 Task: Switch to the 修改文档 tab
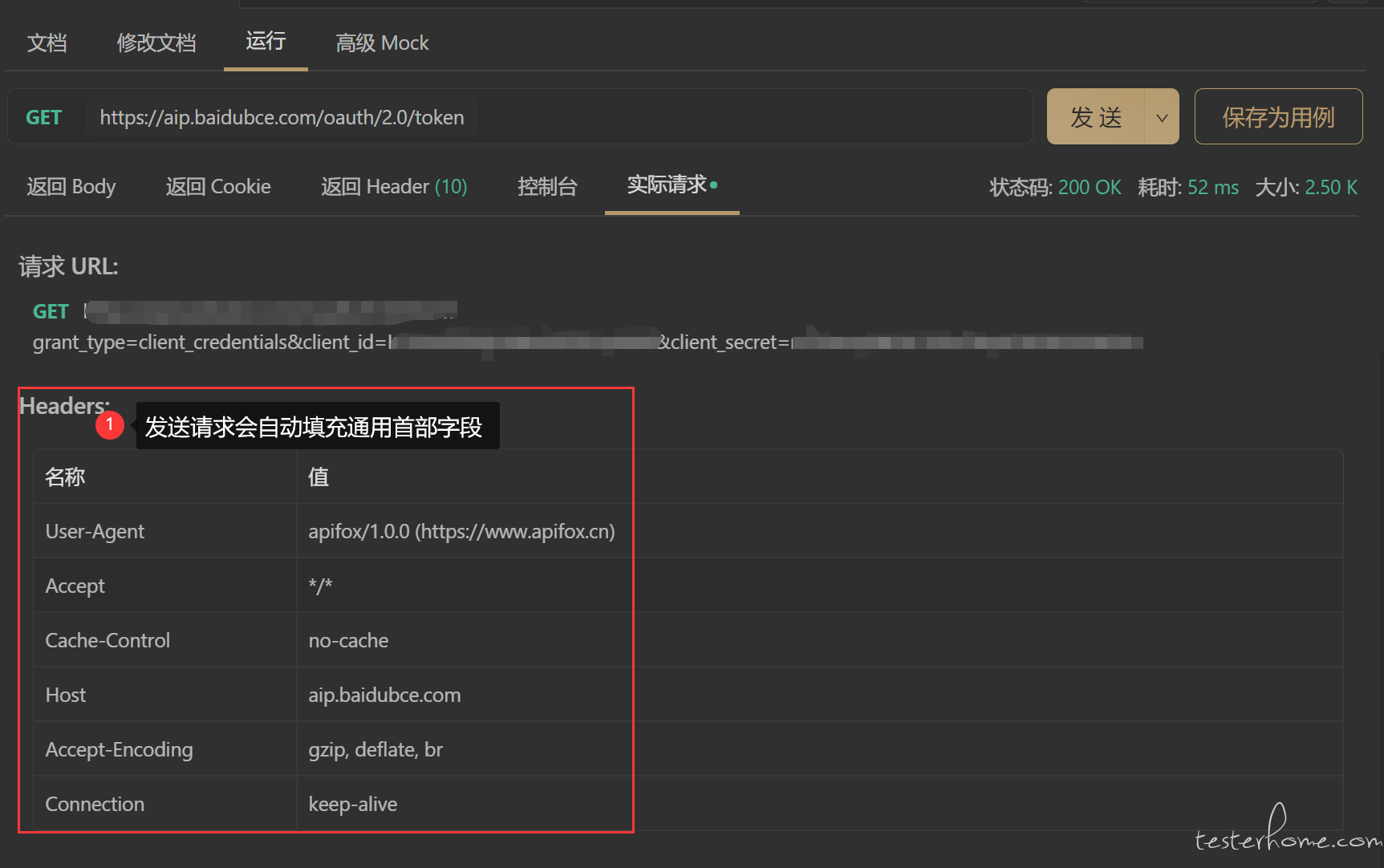156,43
